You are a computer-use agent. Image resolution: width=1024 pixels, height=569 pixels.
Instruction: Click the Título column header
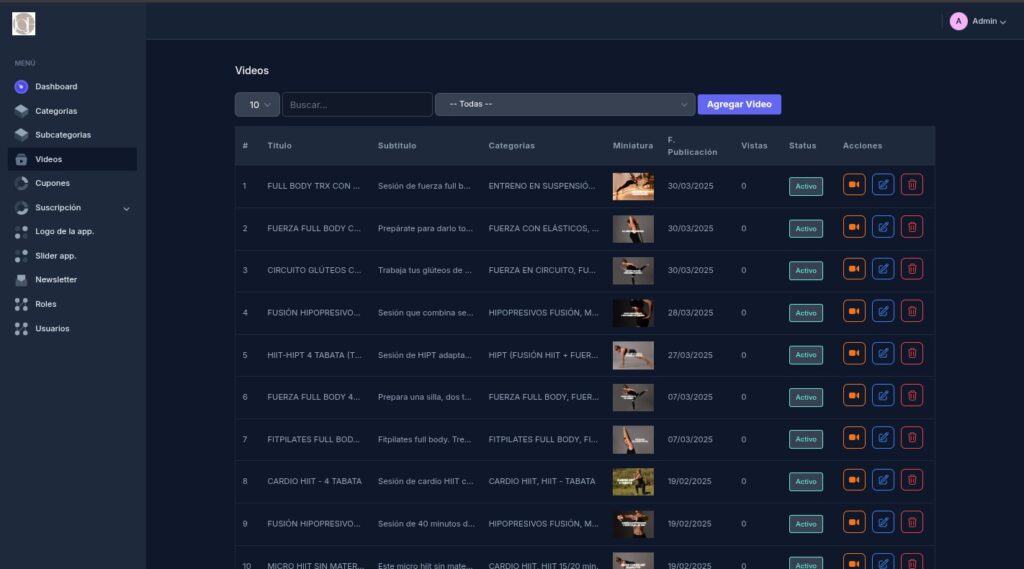coord(280,146)
